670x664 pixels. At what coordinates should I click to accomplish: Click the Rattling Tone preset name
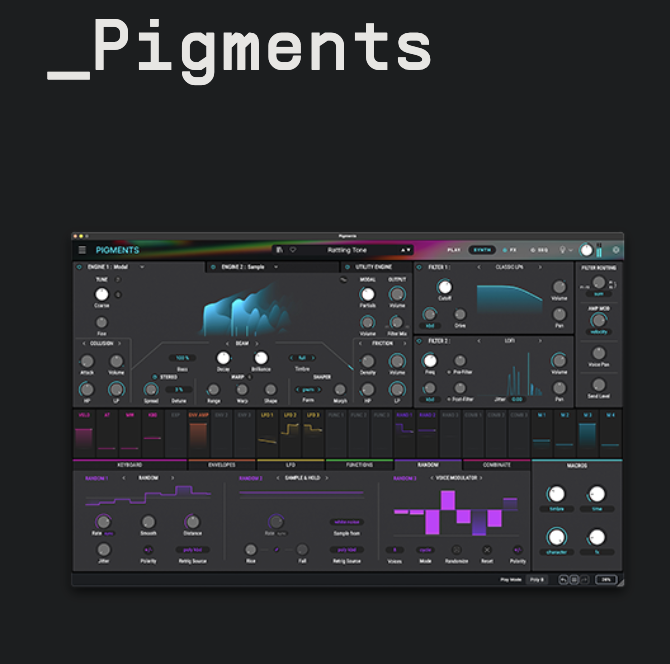coord(347,250)
